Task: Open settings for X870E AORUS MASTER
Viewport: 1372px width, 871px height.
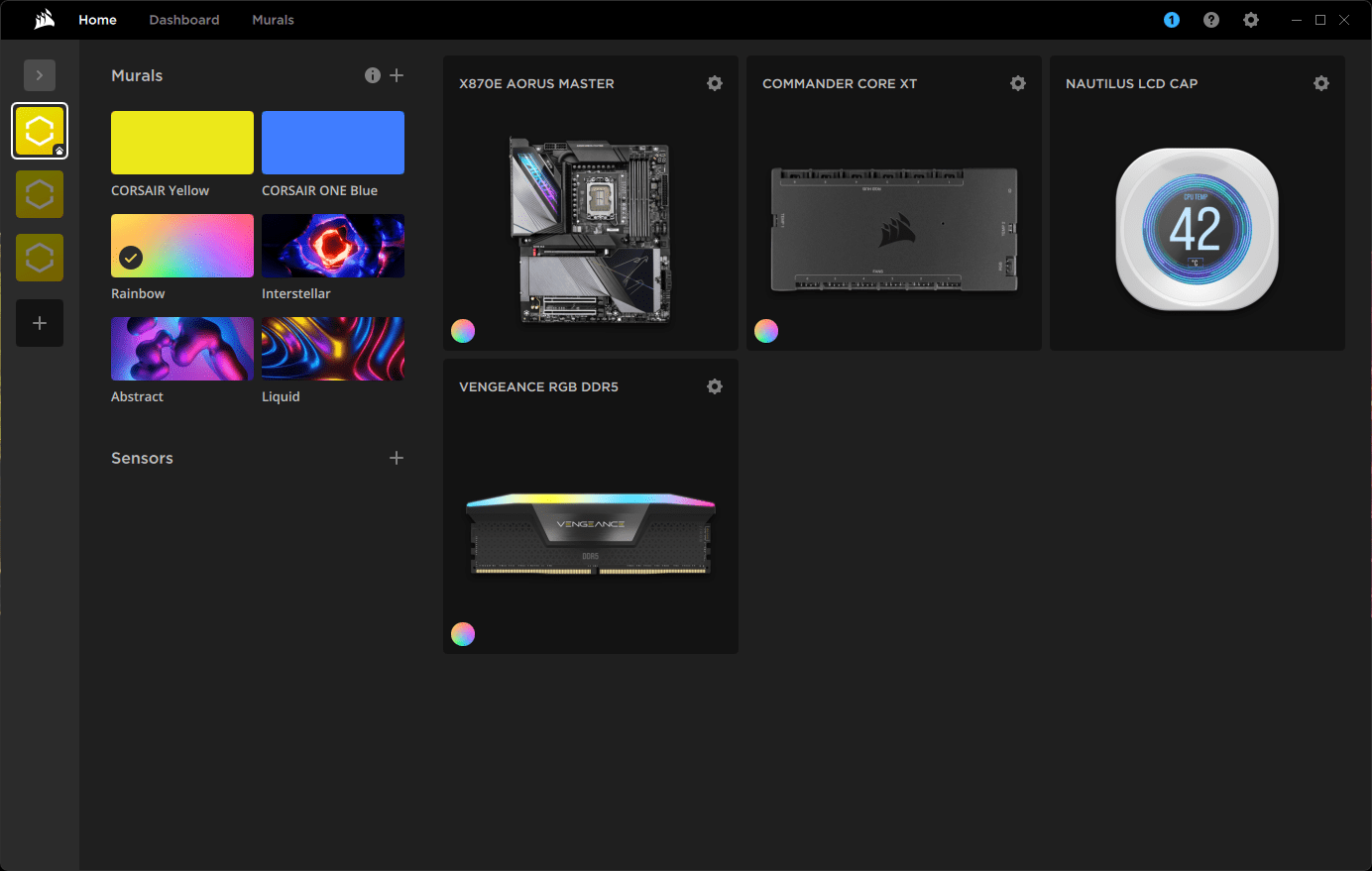Action: tap(715, 83)
